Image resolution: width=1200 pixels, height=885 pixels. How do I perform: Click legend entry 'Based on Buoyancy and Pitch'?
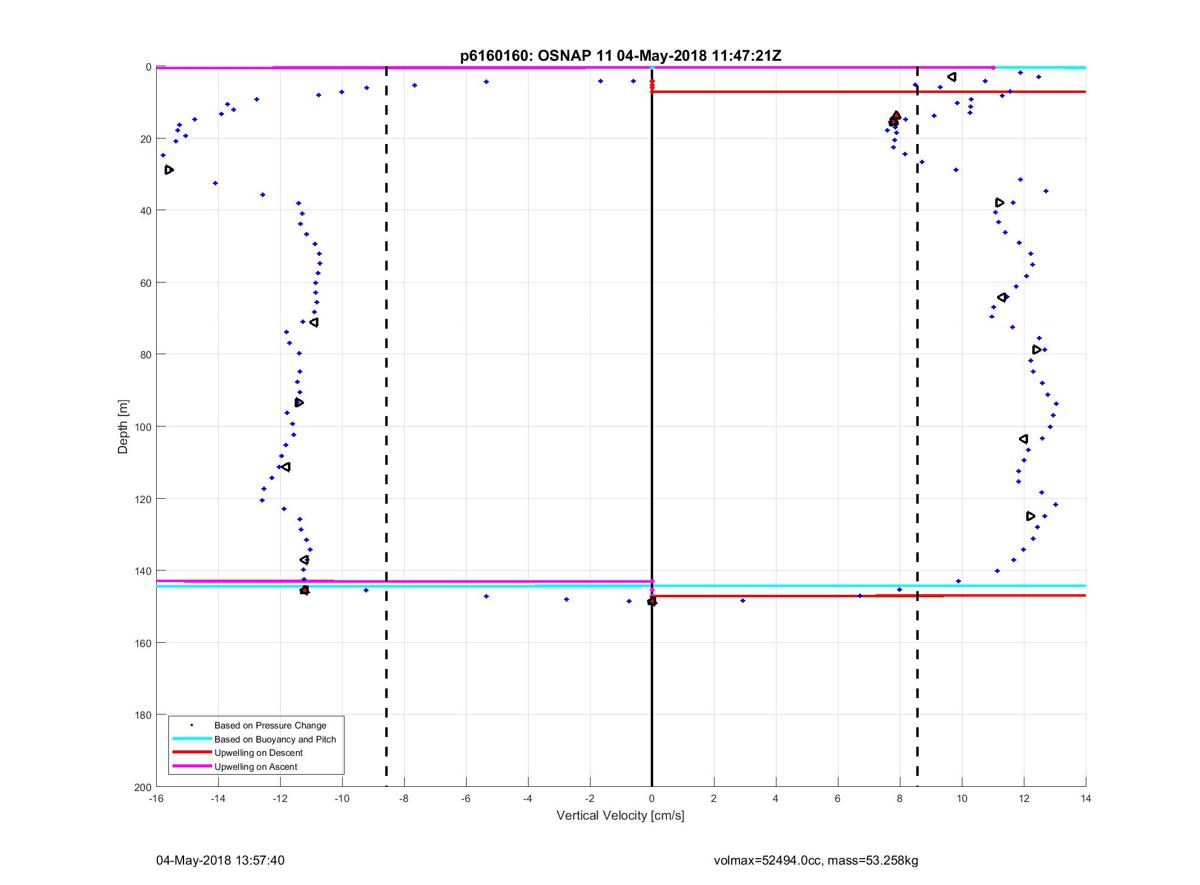pos(275,739)
